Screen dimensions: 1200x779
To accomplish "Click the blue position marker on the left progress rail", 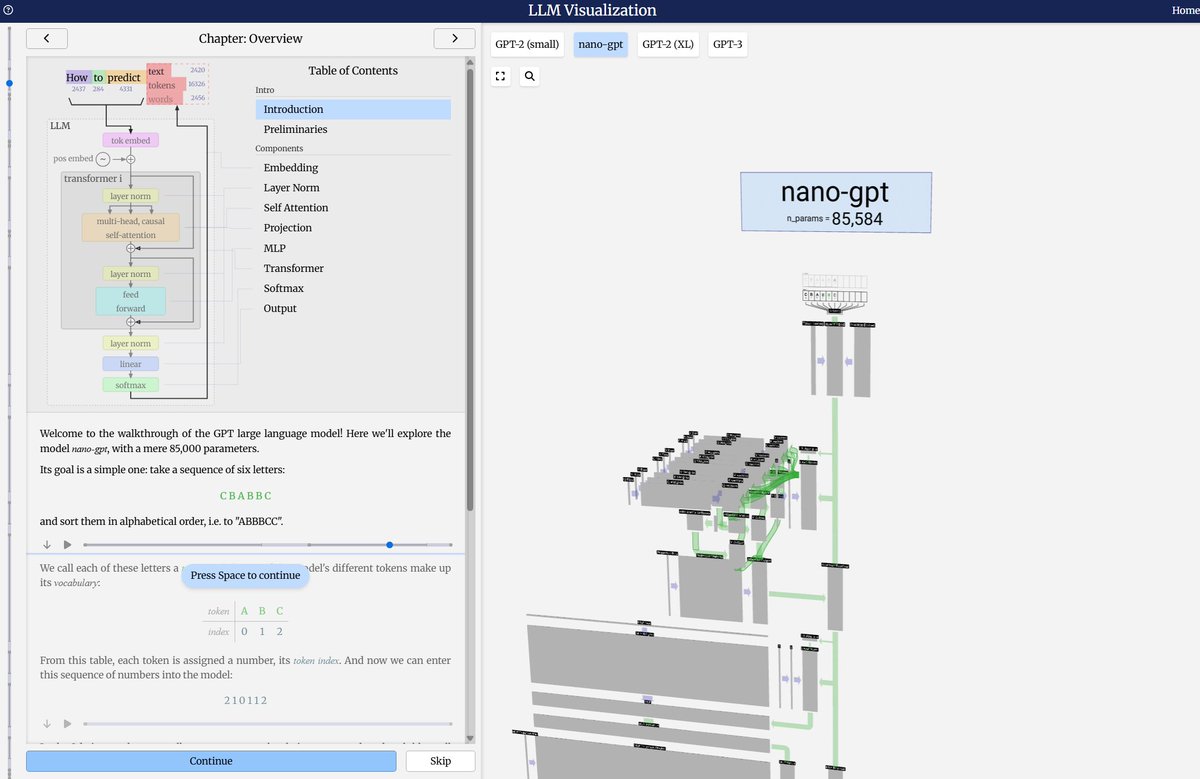I will pos(9,83).
